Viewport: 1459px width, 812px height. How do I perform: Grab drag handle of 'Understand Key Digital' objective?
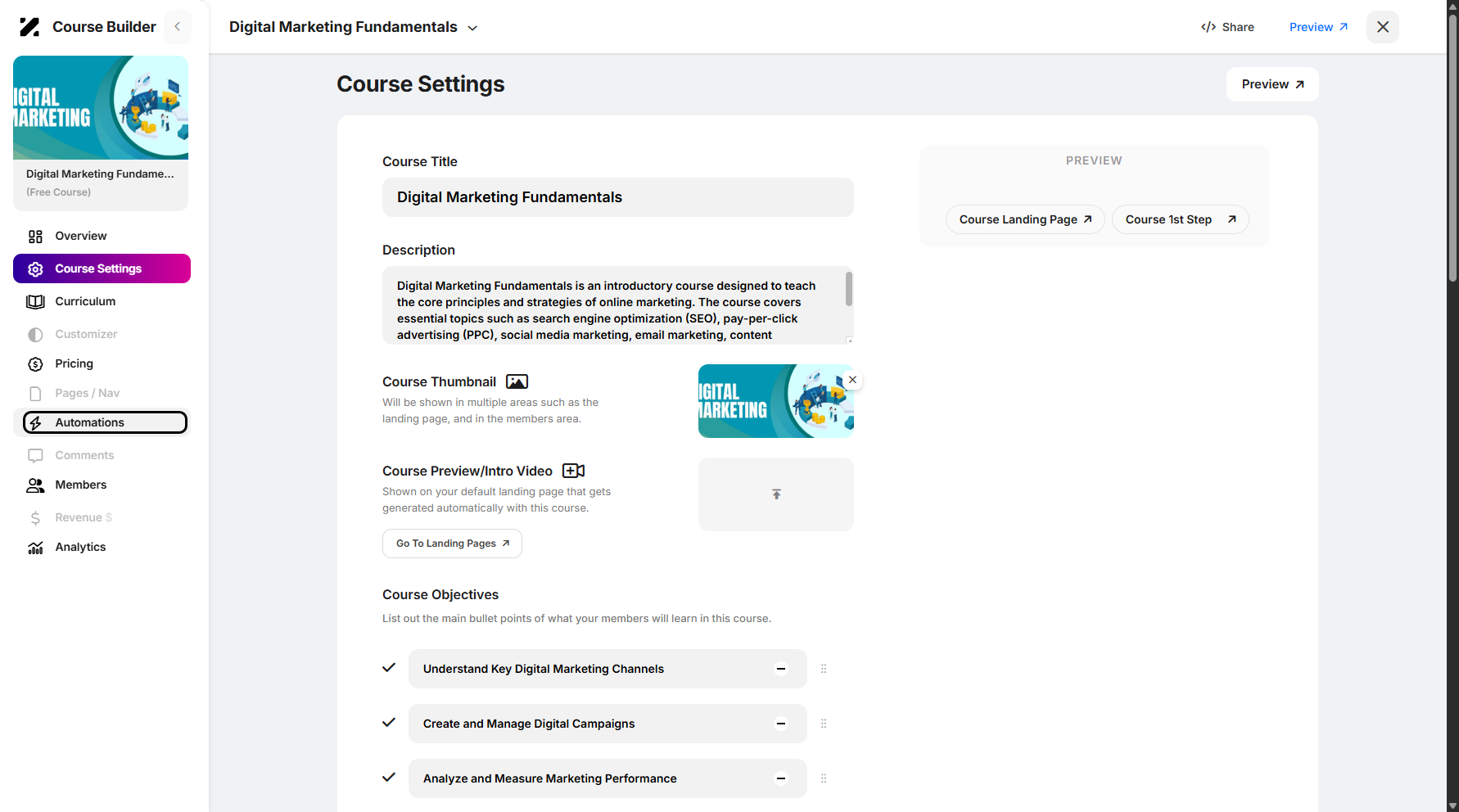(824, 669)
